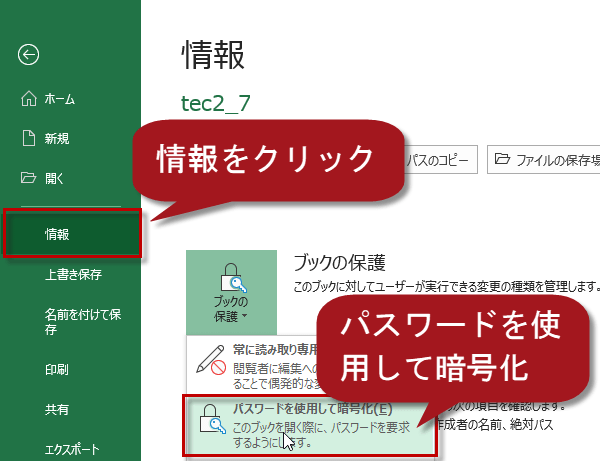Click the back arrow to exit backstage
The height and width of the screenshot is (461, 600).
click(x=29, y=54)
